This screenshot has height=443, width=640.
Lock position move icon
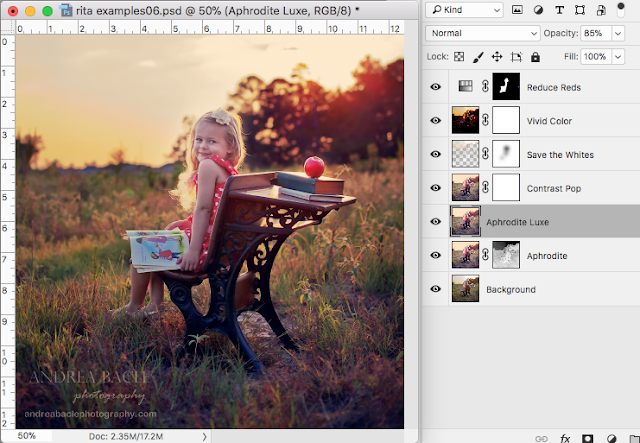click(497, 57)
